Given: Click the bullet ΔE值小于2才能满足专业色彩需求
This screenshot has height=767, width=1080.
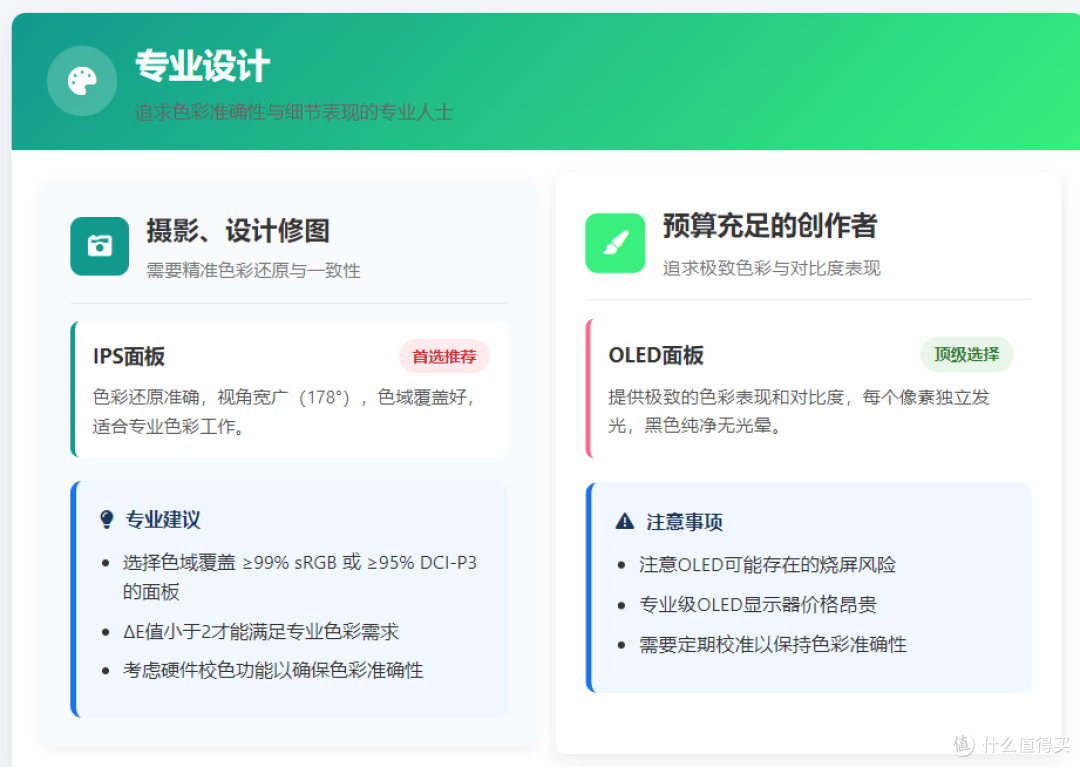Looking at the screenshot, I should pos(261,631).
